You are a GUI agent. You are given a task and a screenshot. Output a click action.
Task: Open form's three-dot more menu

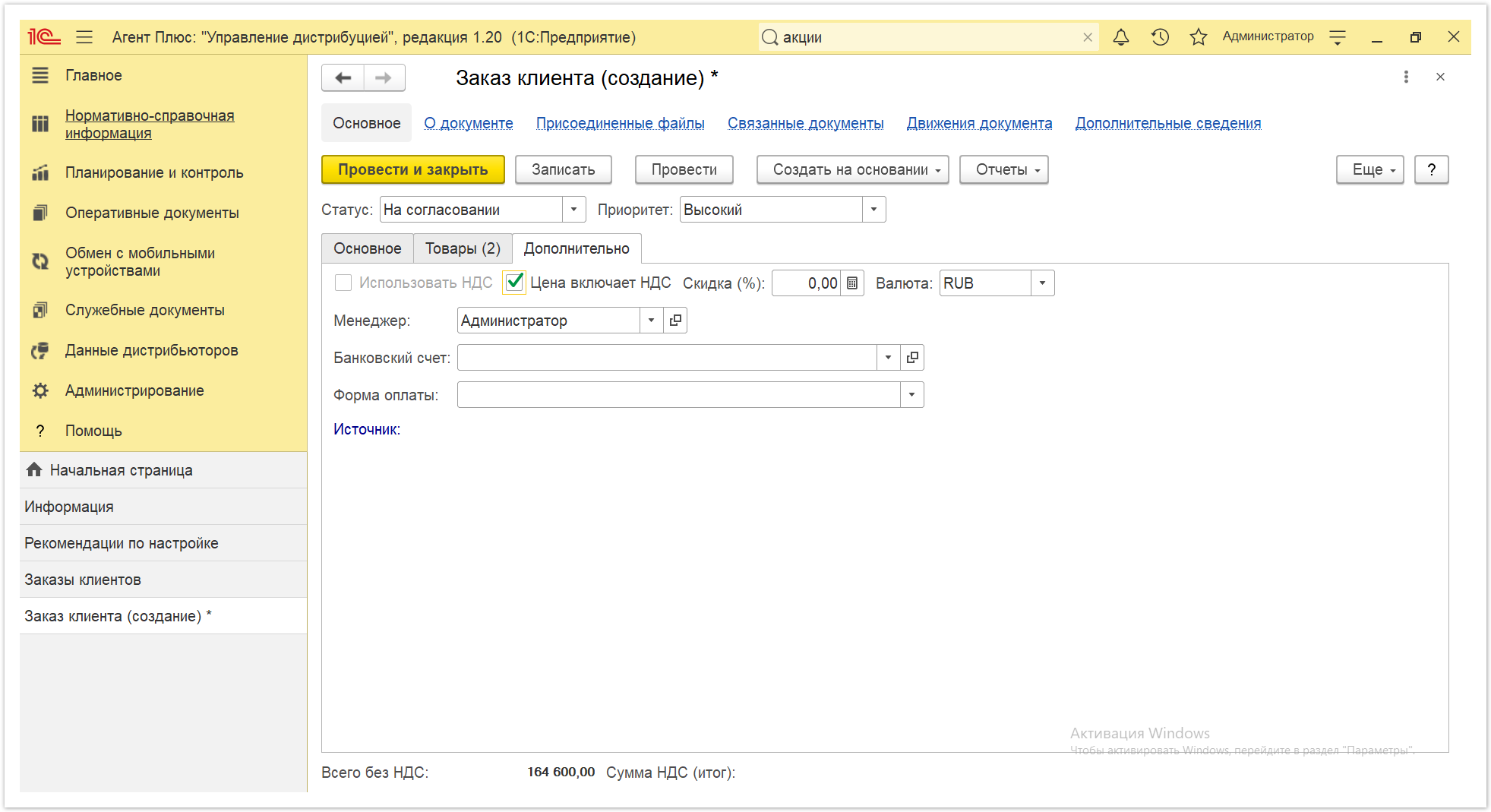(1406, 77)
